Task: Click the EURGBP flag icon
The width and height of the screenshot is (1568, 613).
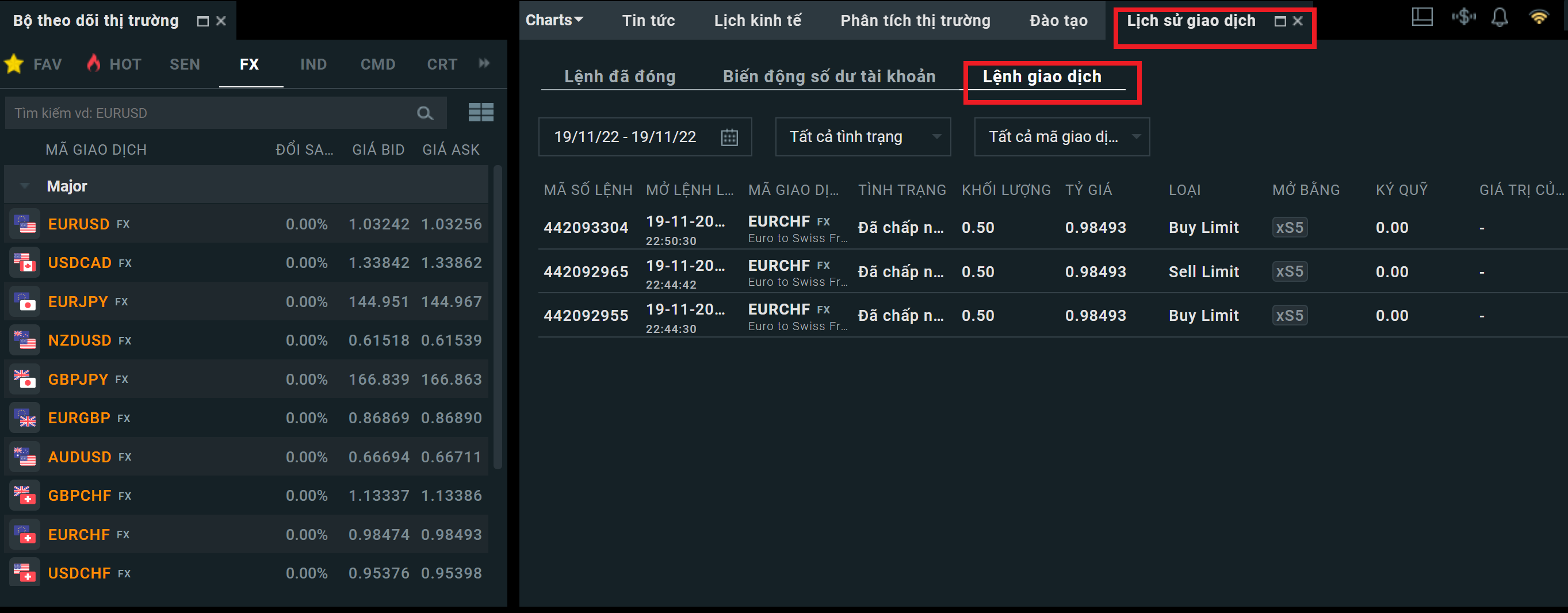Action: click(x=25, y=418)
